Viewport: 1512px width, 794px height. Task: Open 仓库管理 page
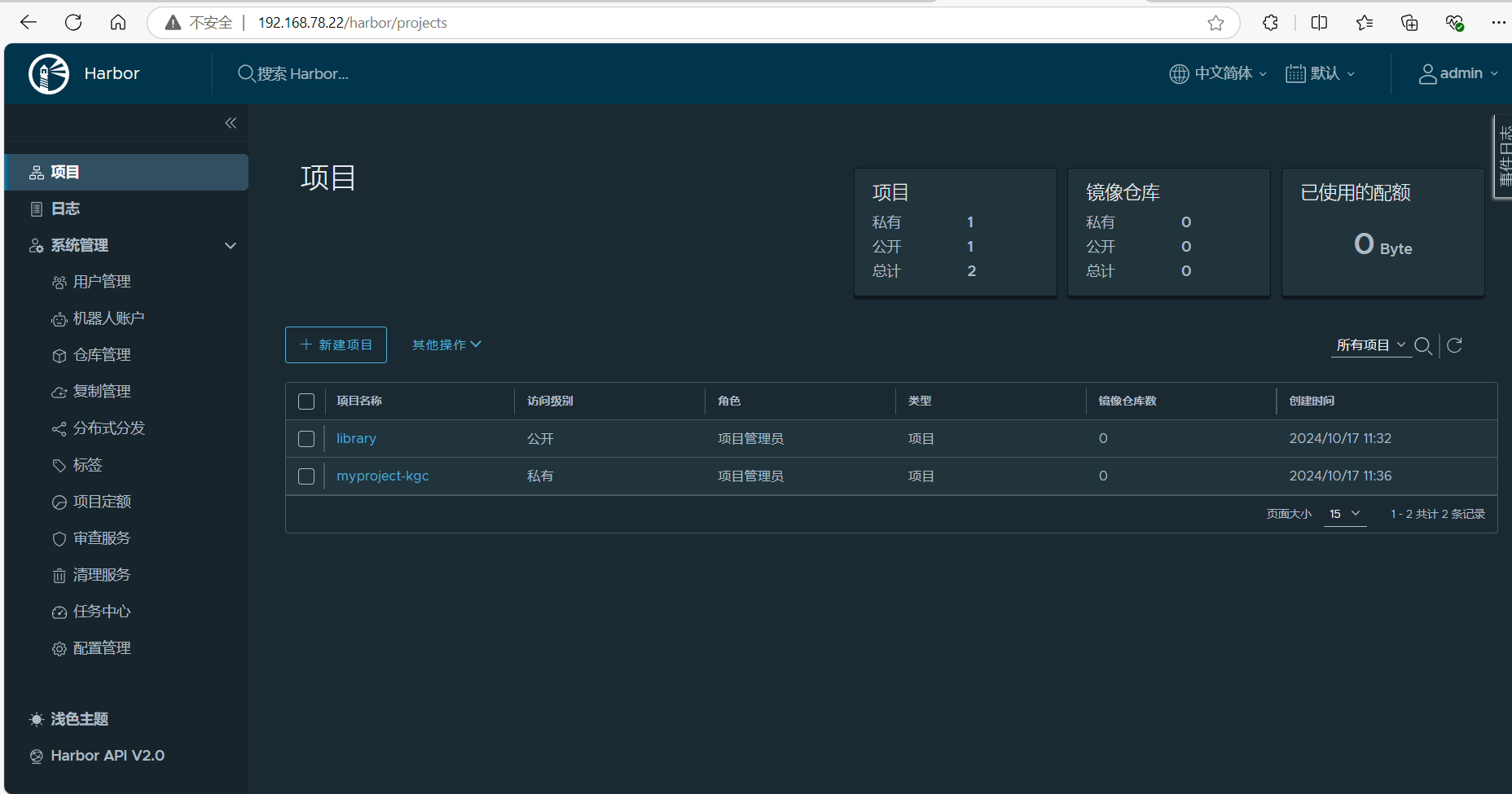tap(102, 355)
